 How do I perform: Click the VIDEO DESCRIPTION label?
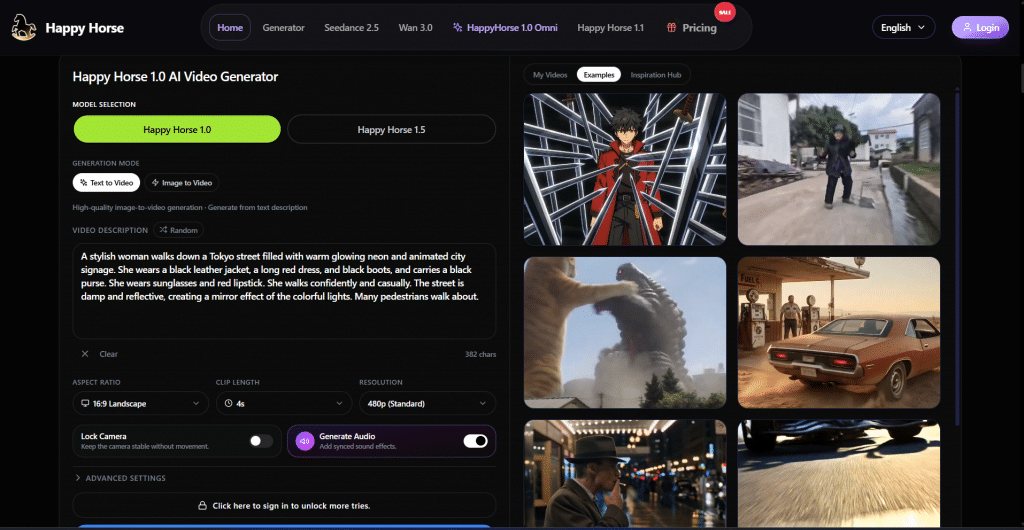pyautogui.click(x=110, y=230)
